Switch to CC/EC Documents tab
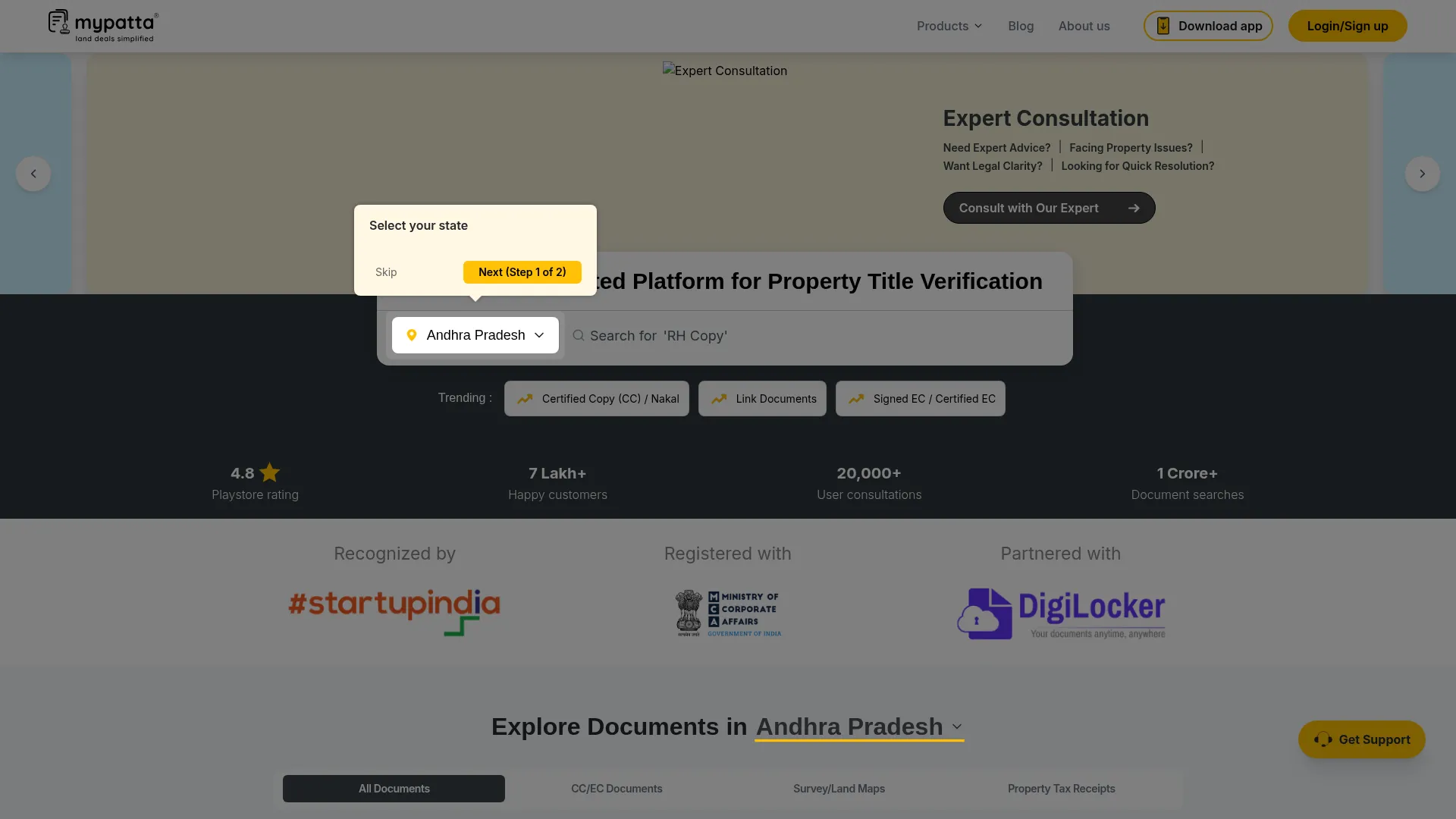The height and width of the screenshot is (819, 1456). (617, 789)
